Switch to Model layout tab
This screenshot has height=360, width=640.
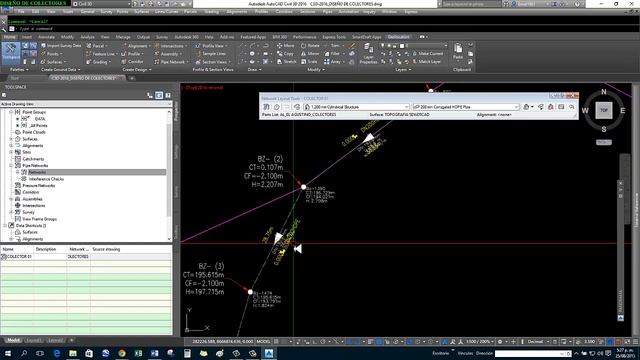pos(13,340)
